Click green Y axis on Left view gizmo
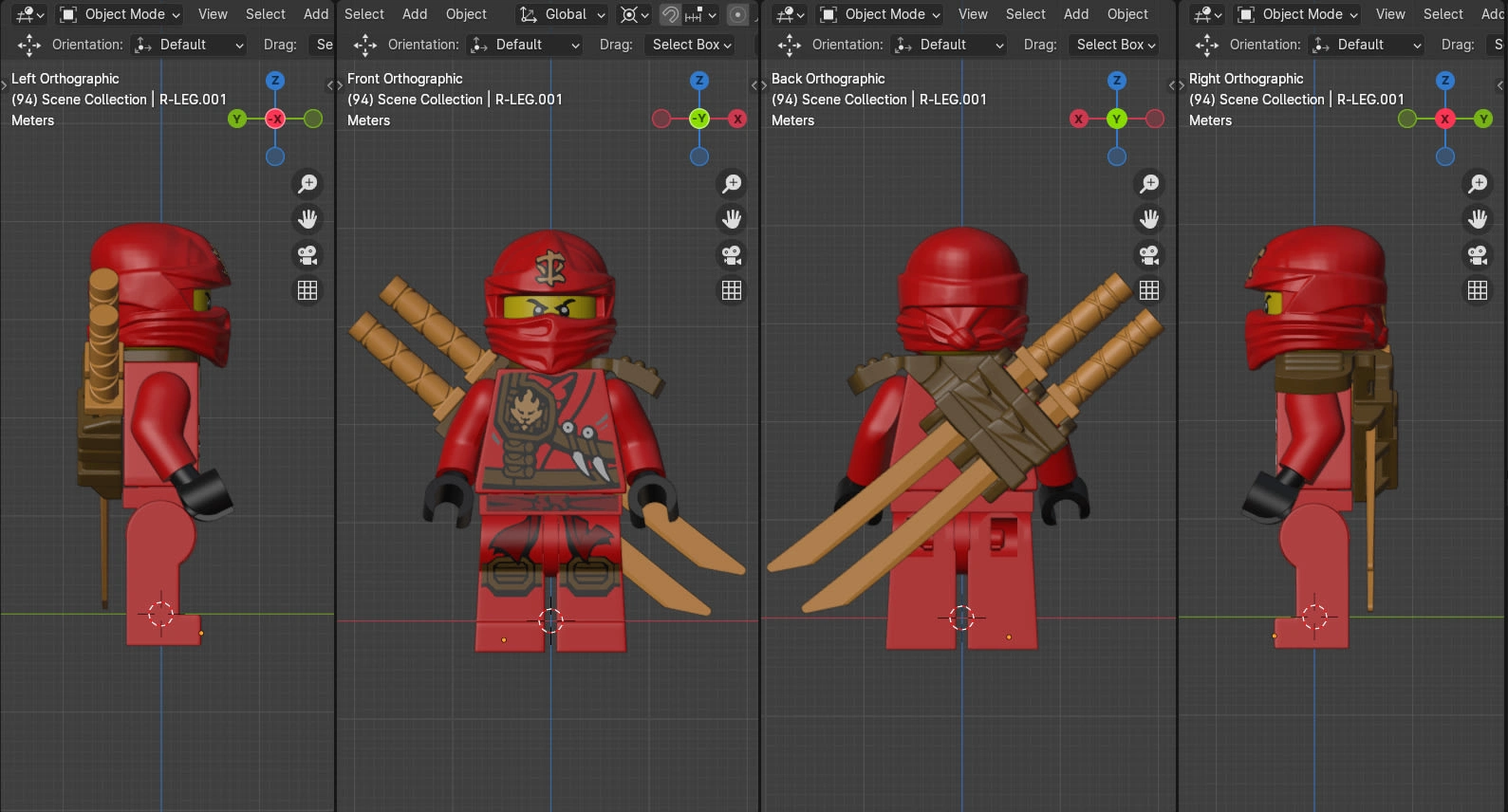This screenshot has width=1508, height=812. [237, 119]
